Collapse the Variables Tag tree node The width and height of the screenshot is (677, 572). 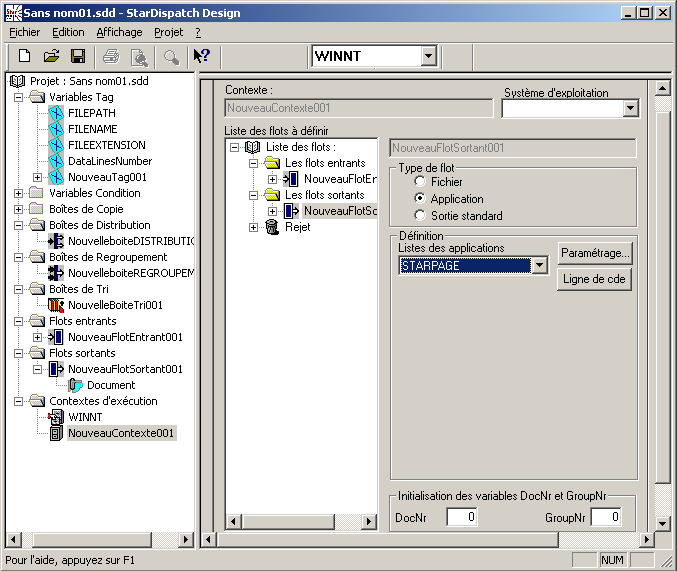pyautogui.click(x=19, y=97)
